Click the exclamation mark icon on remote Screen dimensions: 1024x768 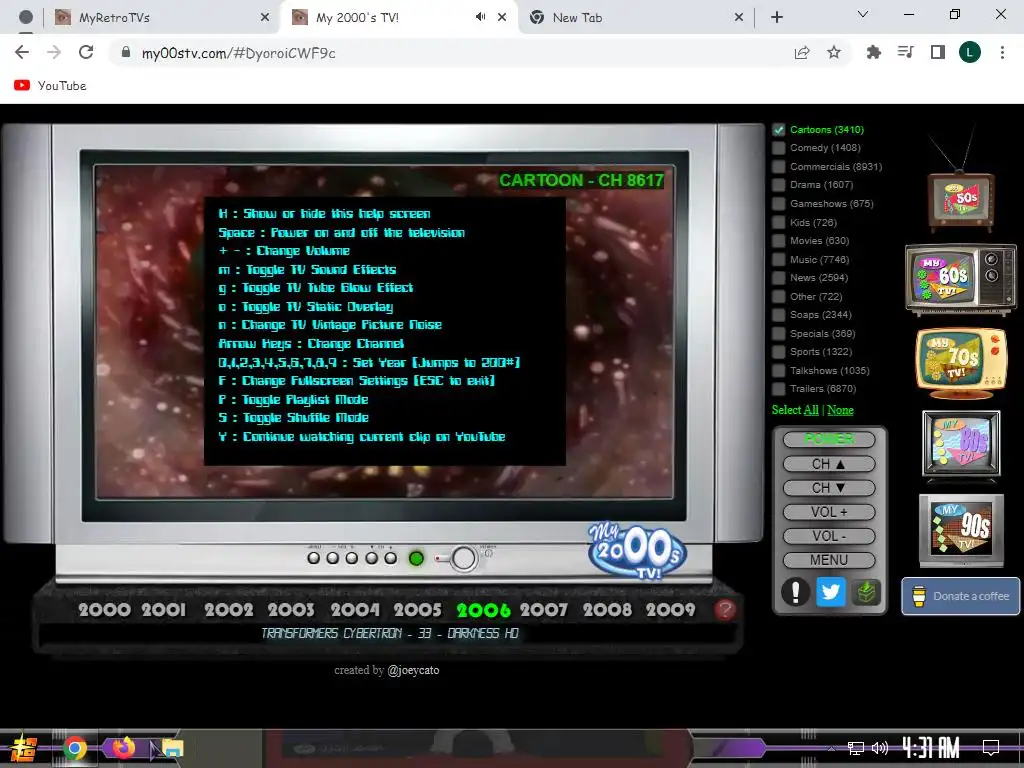tap(795, 592)
